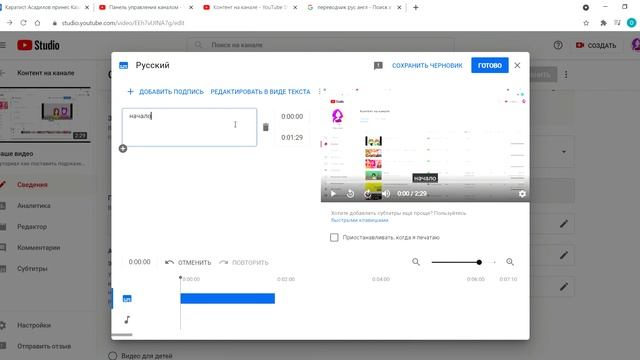Open Субтитры in the sidebar
640x360 pixels.
click(32, 269)
